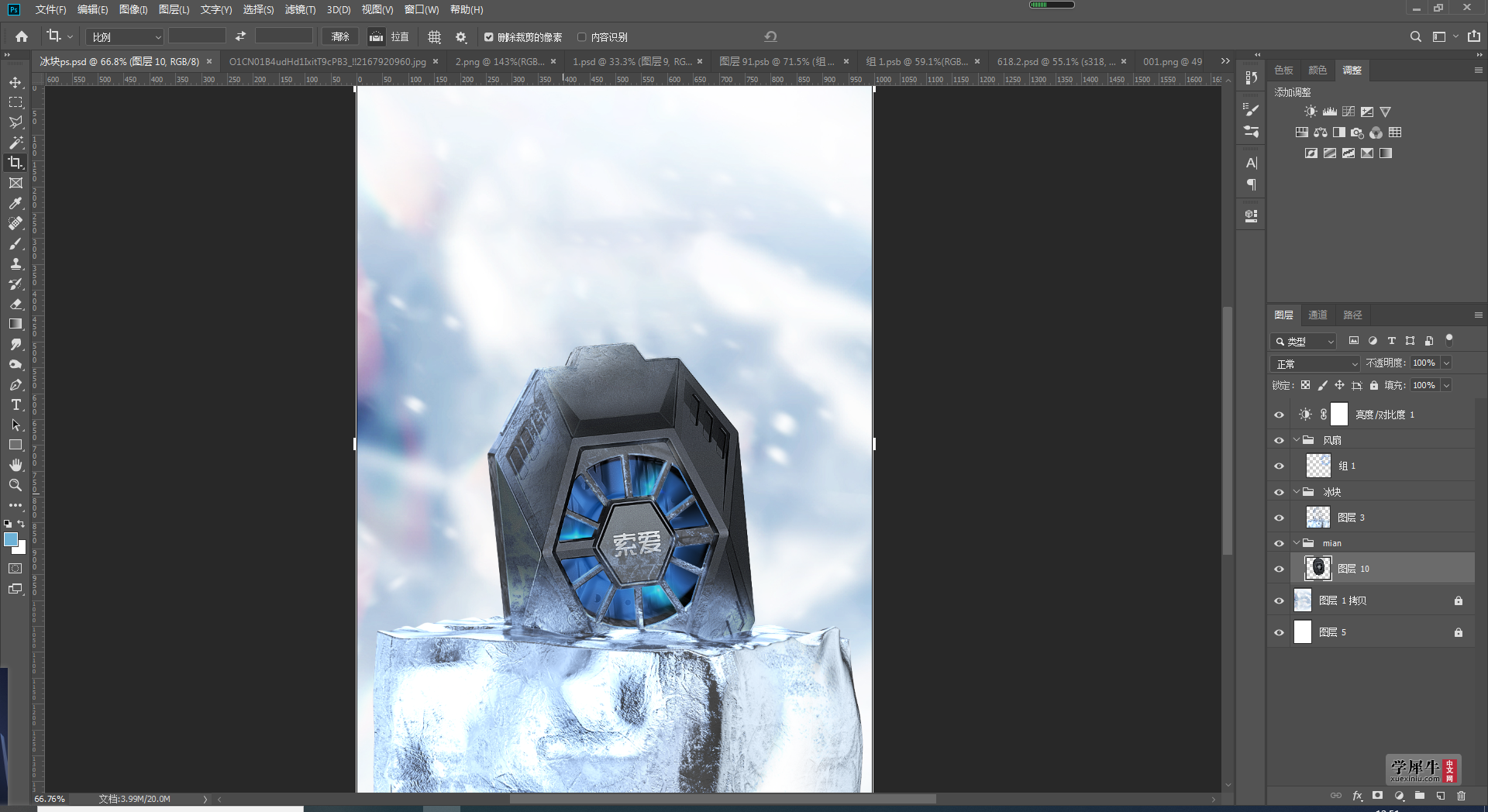Hide the 风扇 group
Viewport: 1488px width, 812px height.
pos(1280,441)
